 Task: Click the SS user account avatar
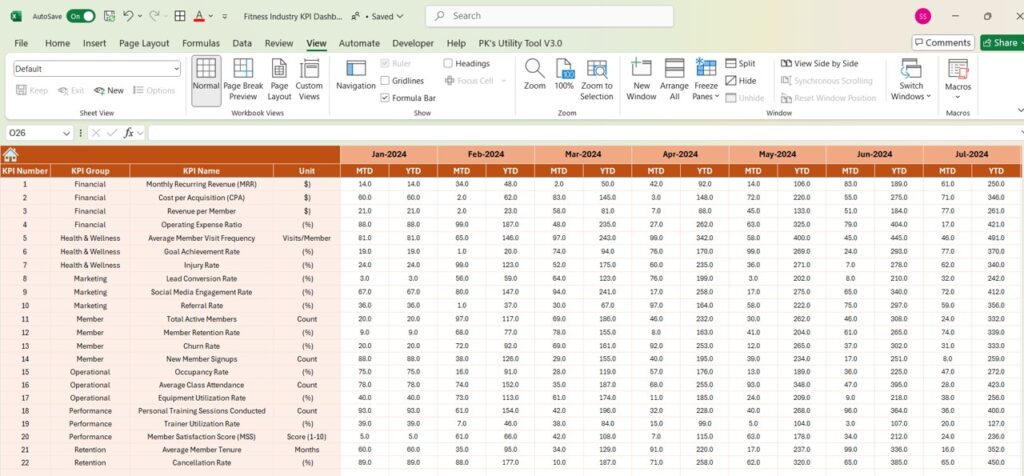pyautogui.click(x=923, y=16)
